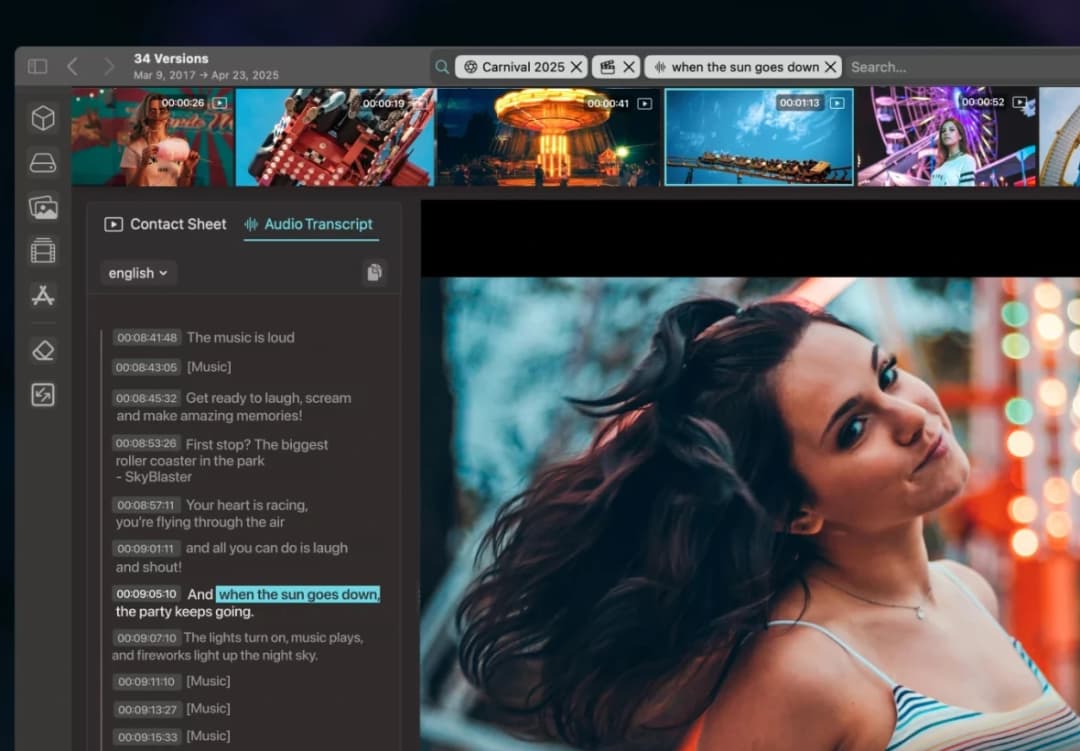Viewport: 1080px width, 751px height.
Task: Click '34 Versions' title text
Action: pos(171,59)
